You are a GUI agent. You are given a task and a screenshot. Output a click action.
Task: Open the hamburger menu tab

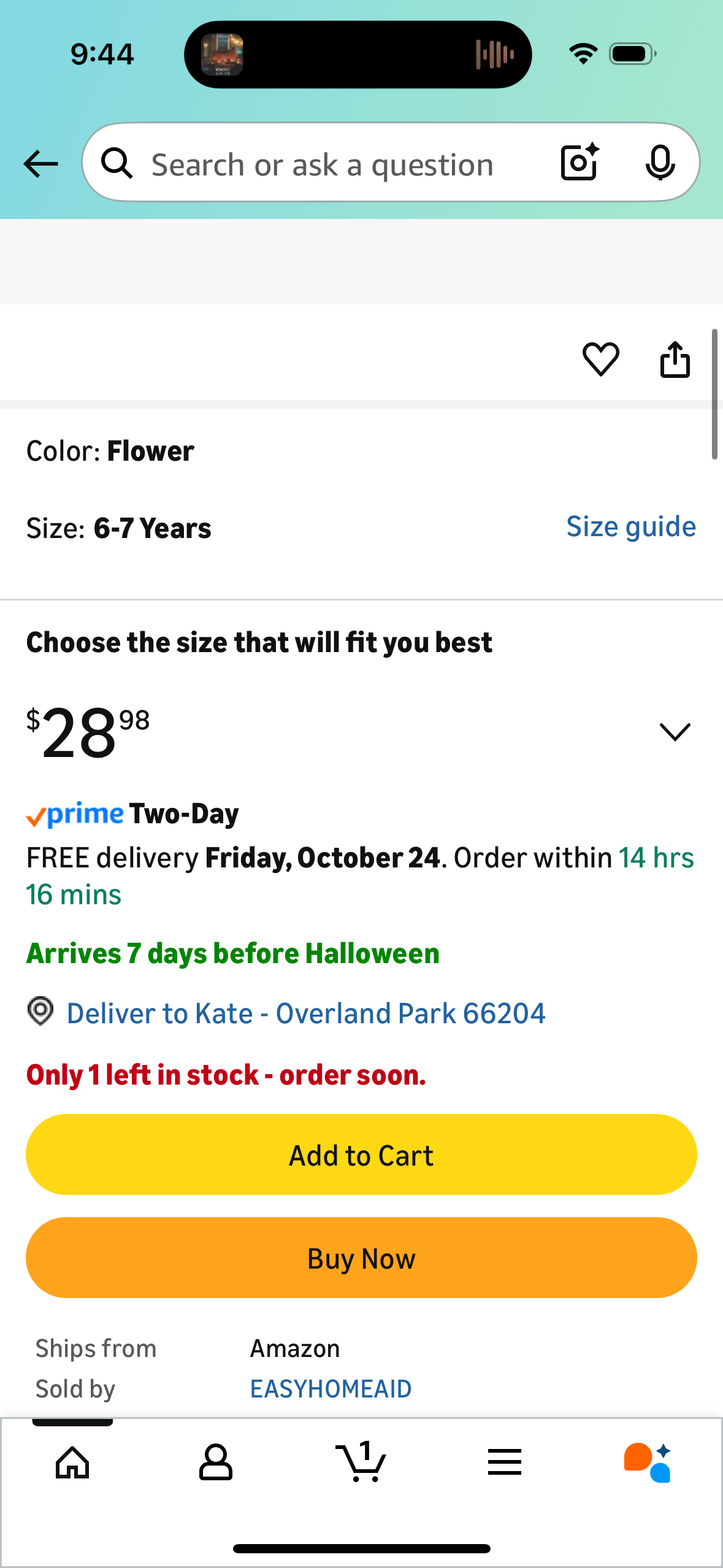point(505,1462)
